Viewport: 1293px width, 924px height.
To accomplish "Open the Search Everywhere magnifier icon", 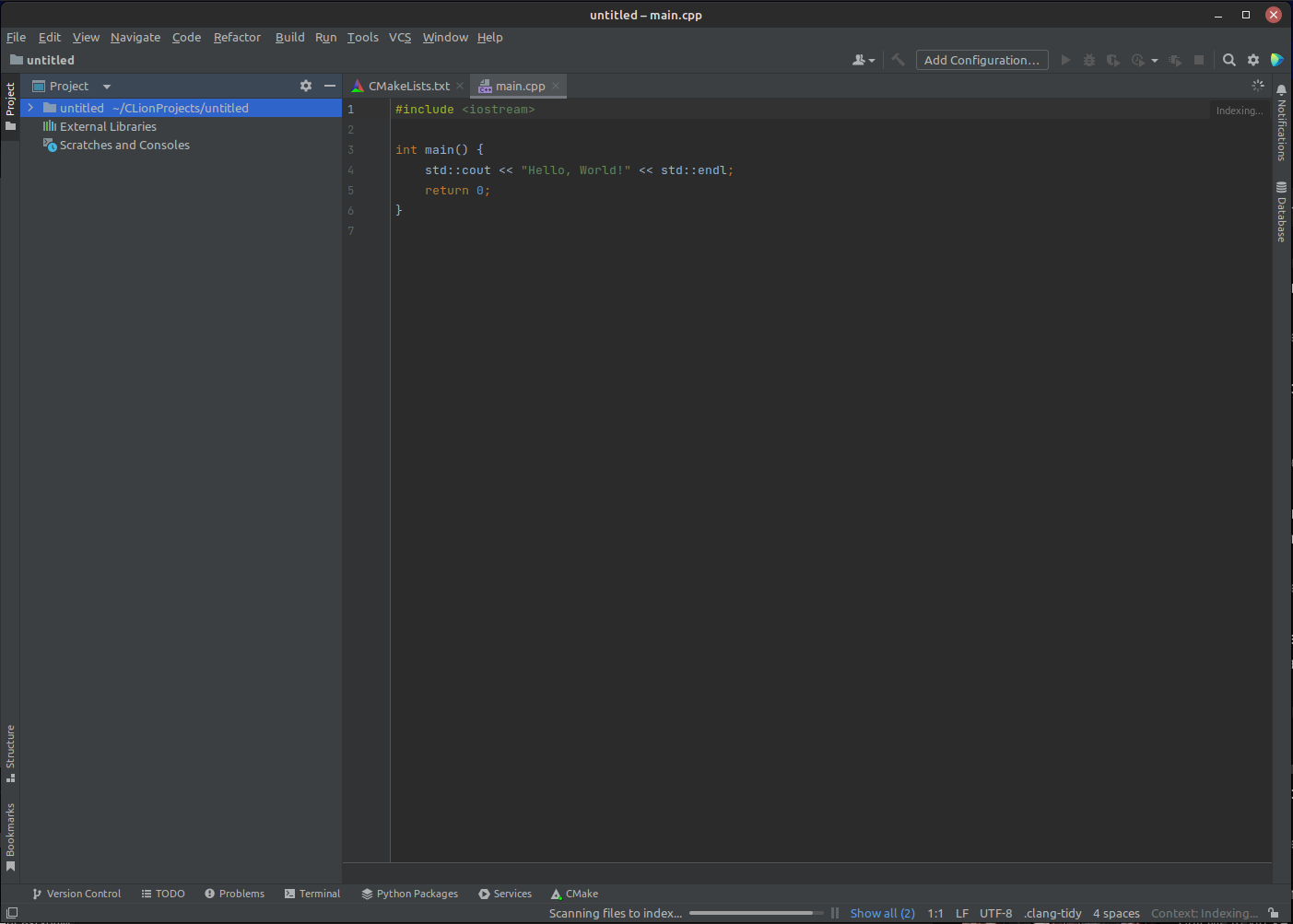I will [1229, 60].
